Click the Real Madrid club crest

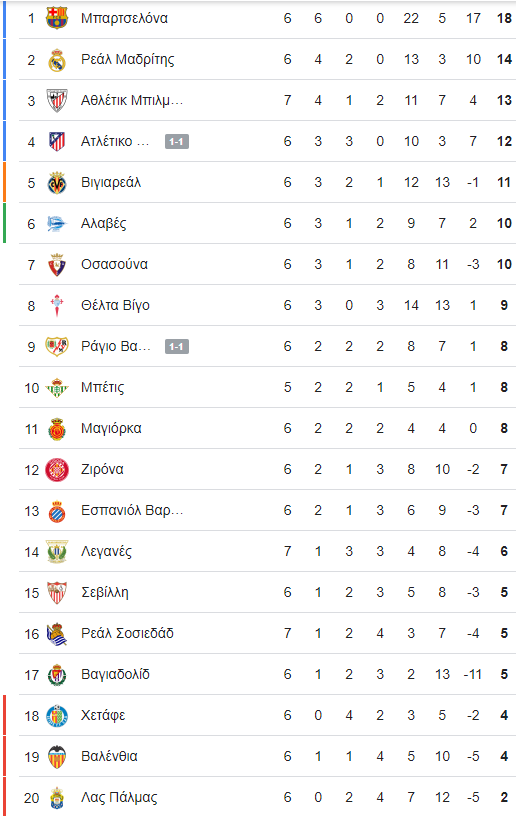57,59
